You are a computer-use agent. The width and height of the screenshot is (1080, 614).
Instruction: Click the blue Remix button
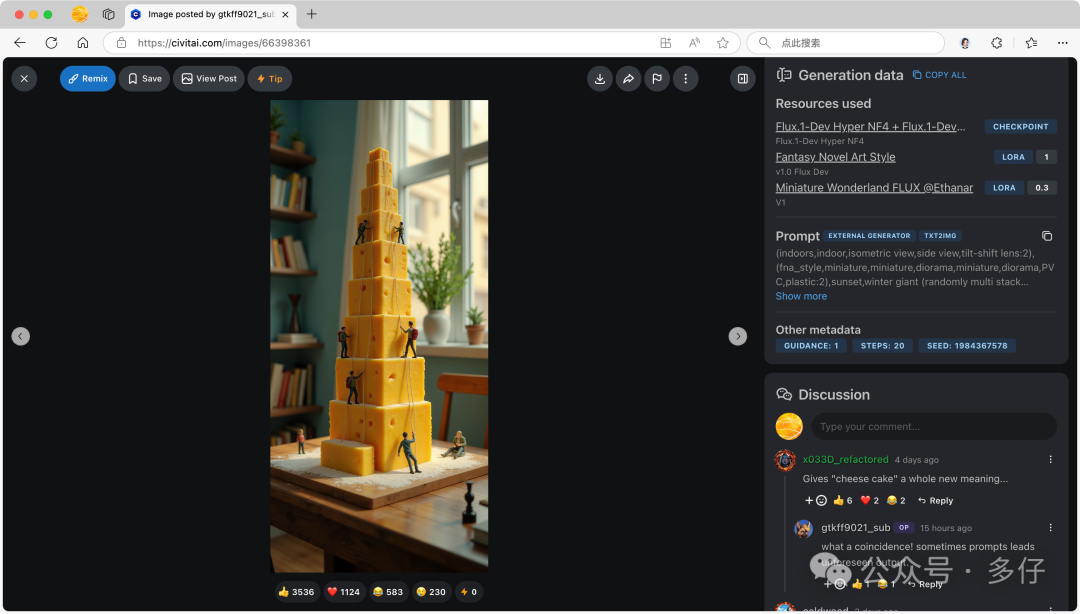[x=87, y=79]
